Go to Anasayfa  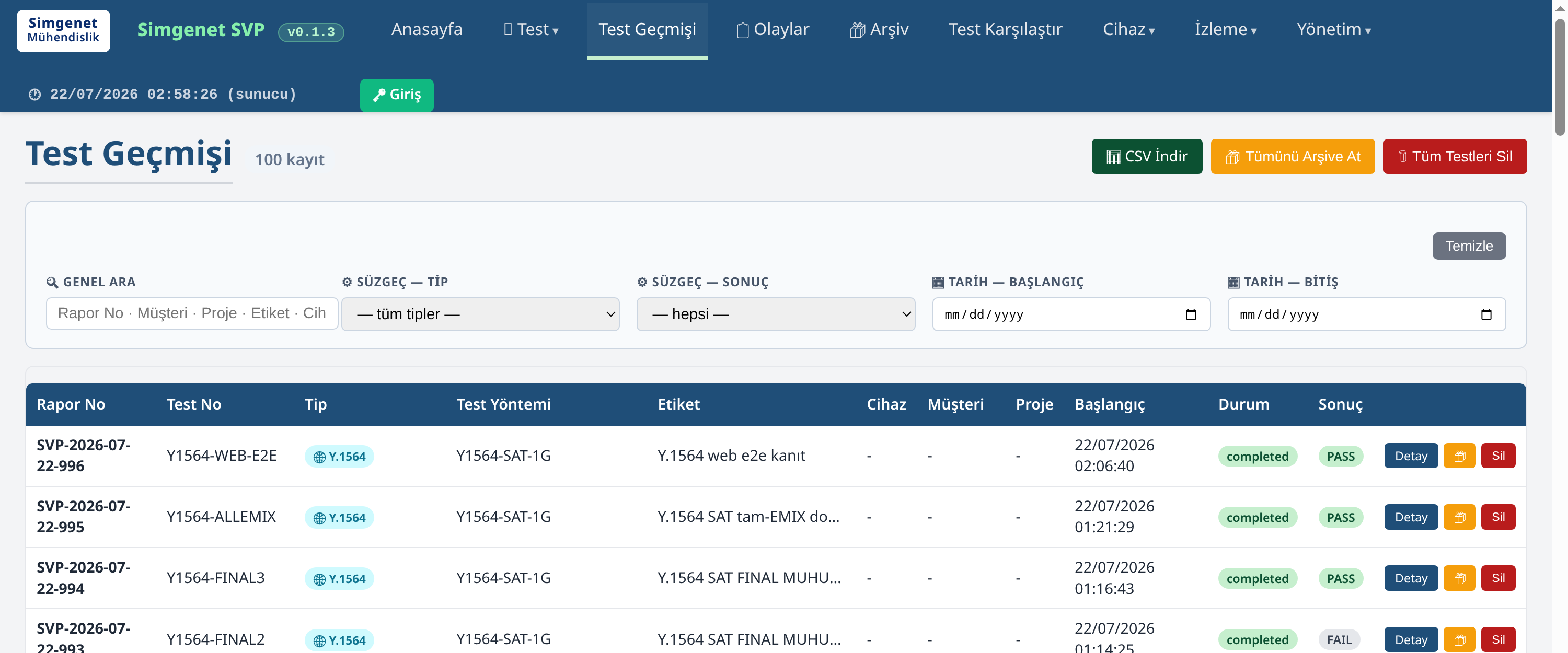pos(426,29)
